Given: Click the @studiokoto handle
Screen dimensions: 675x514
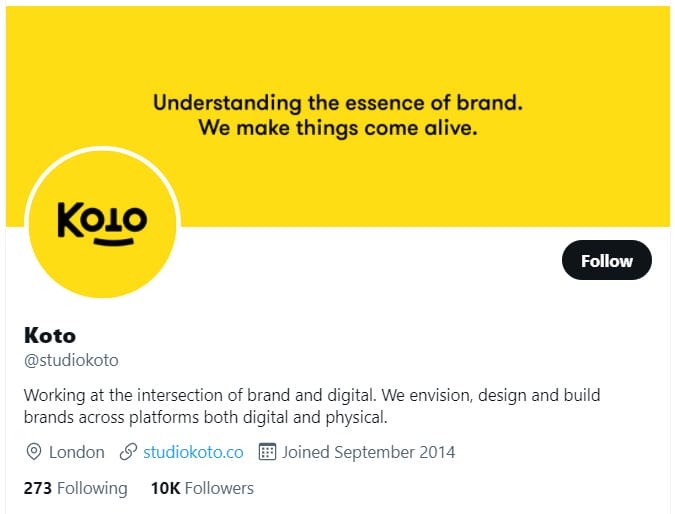Looking at the screenshot, I should point(71,360).
